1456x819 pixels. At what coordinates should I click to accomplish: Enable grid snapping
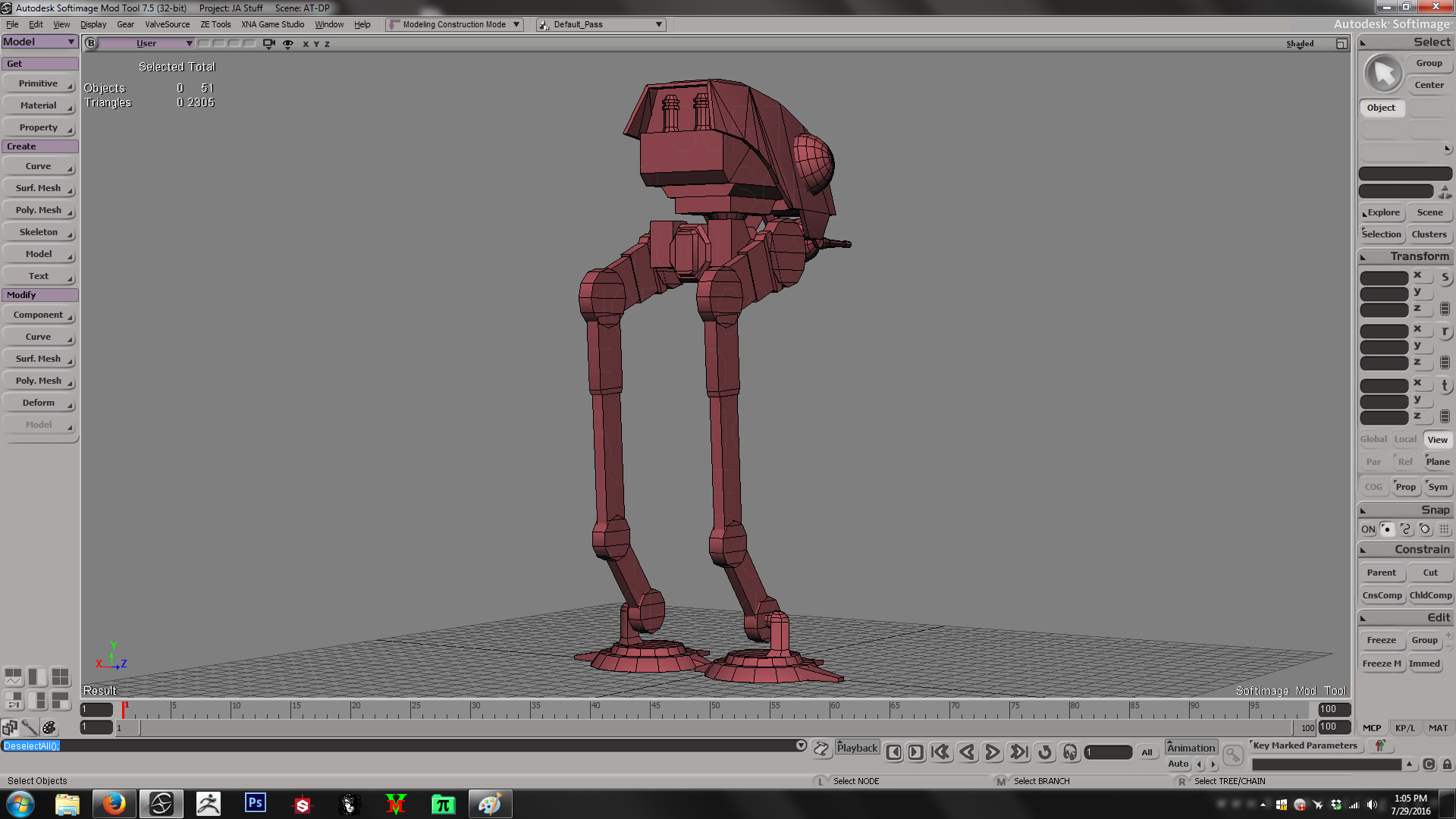[1444, 529]
